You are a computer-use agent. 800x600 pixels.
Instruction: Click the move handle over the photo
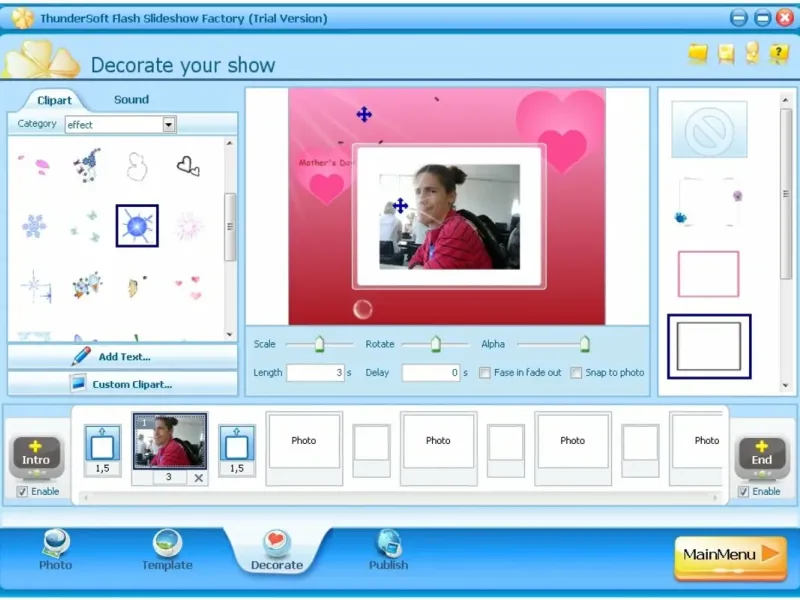401,206
